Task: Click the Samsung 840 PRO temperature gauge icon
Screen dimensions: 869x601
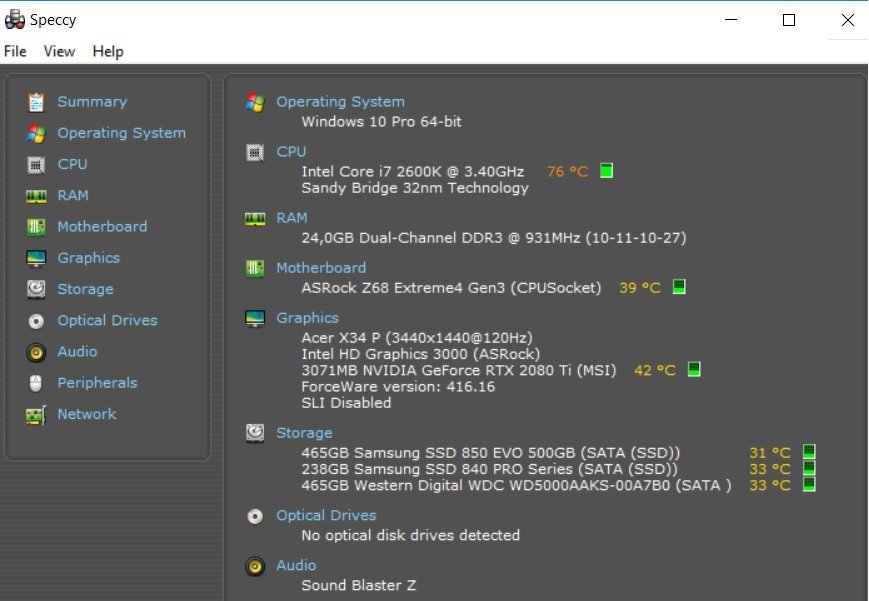Action: (809, 467)
